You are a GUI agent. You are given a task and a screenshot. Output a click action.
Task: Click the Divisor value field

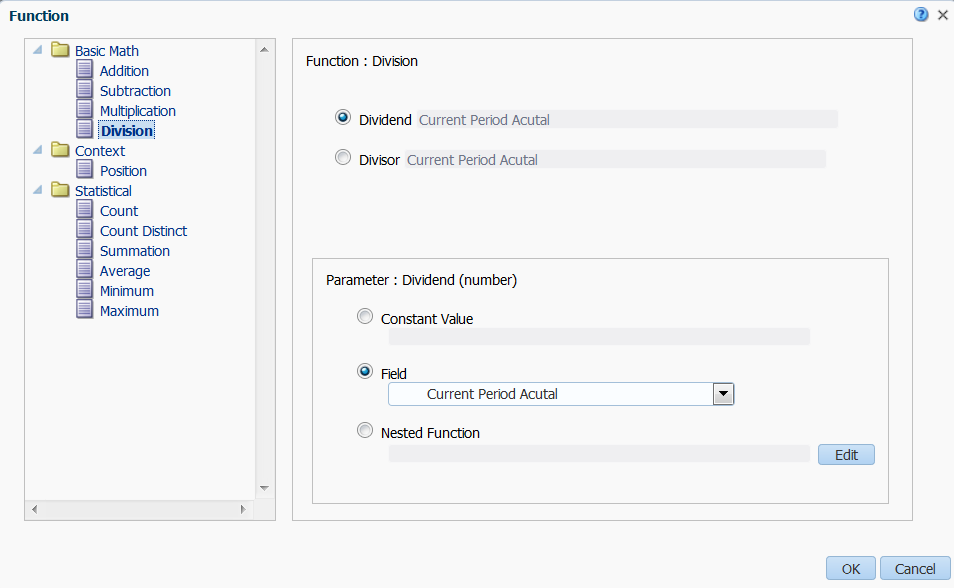click(x=616, y=159)
